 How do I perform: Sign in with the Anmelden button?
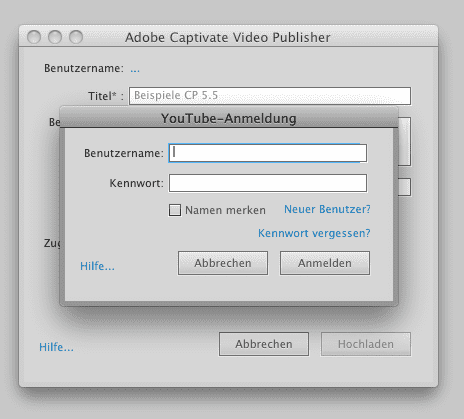coord(325,263)
